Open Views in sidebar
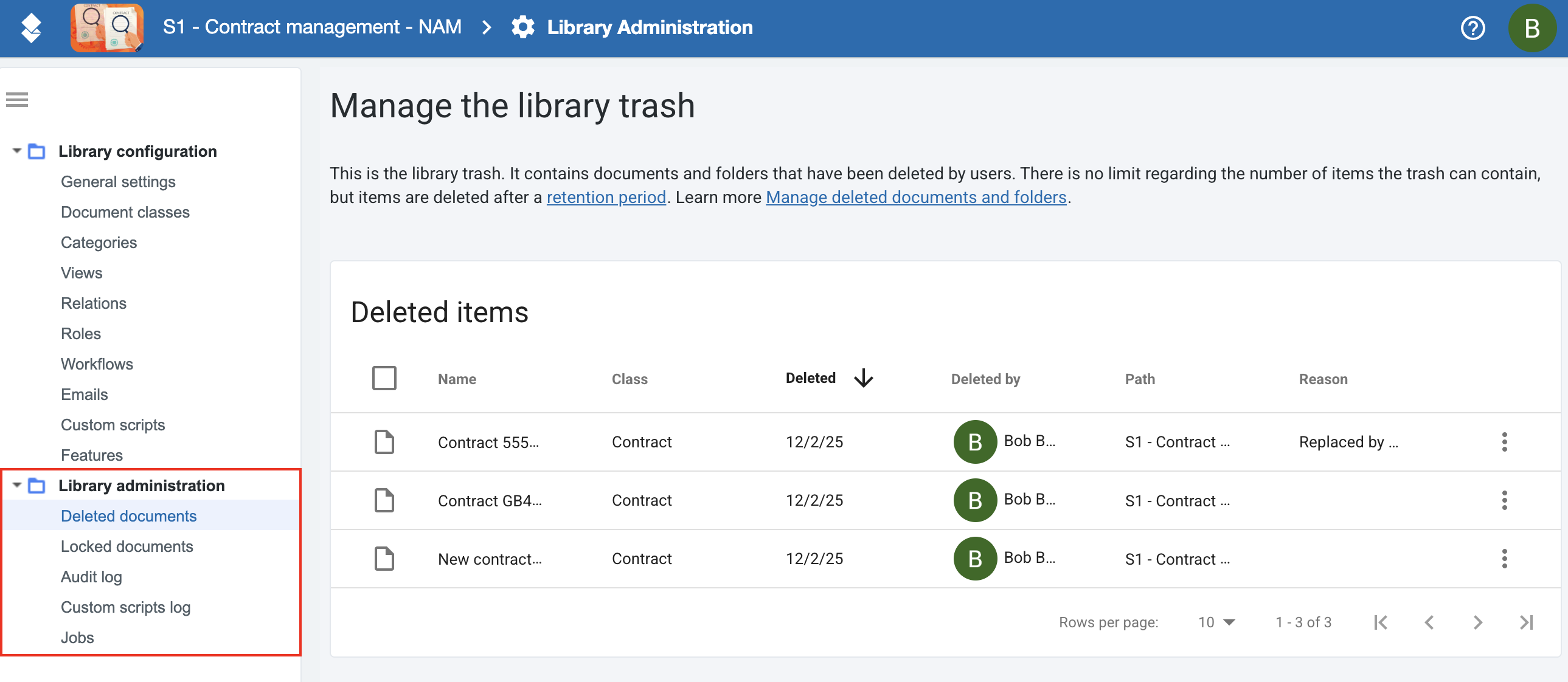 pyautogui.click(x=82, y=273)
